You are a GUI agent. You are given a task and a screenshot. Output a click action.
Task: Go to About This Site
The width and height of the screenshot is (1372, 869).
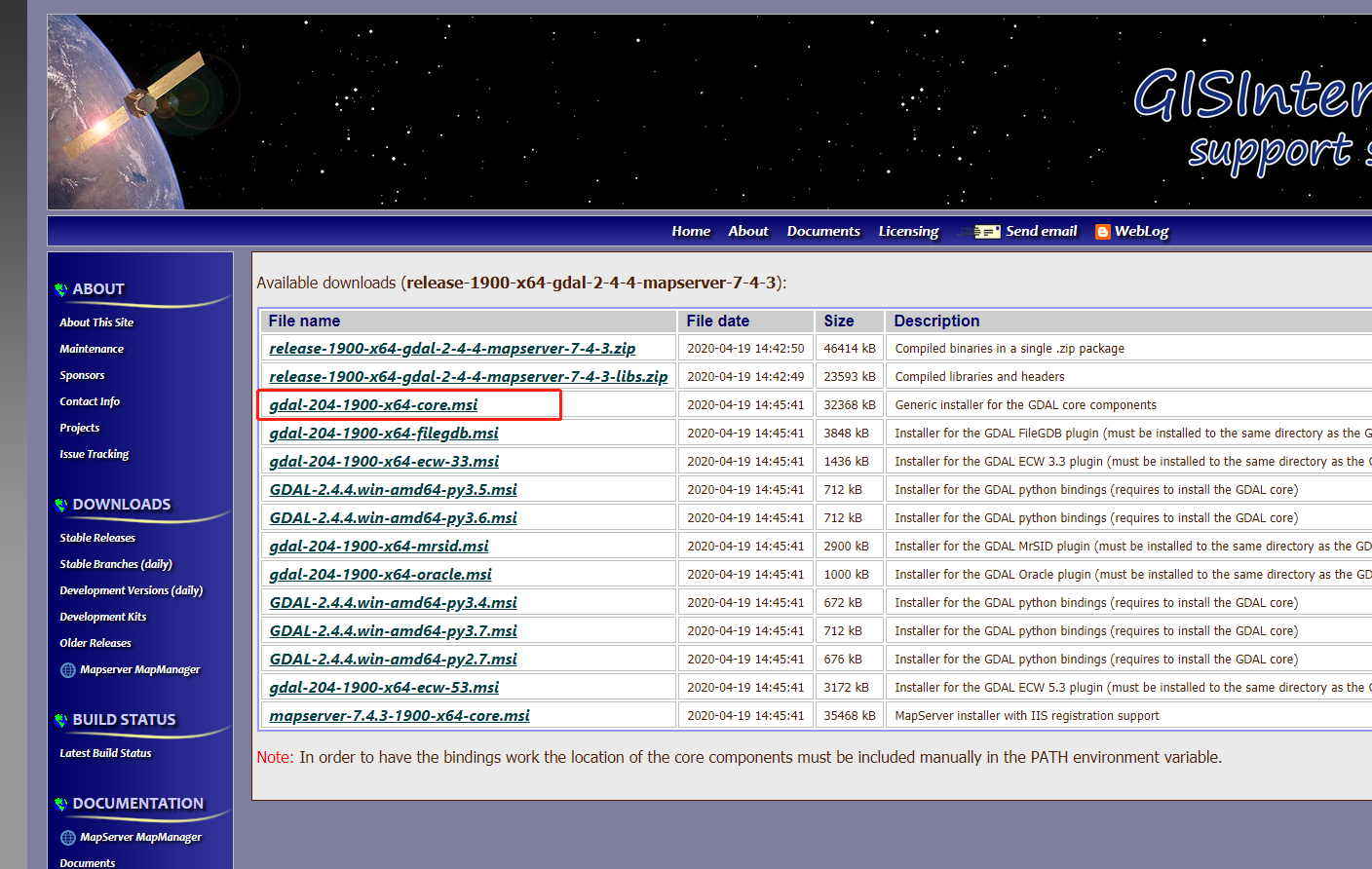coord(96,322)
